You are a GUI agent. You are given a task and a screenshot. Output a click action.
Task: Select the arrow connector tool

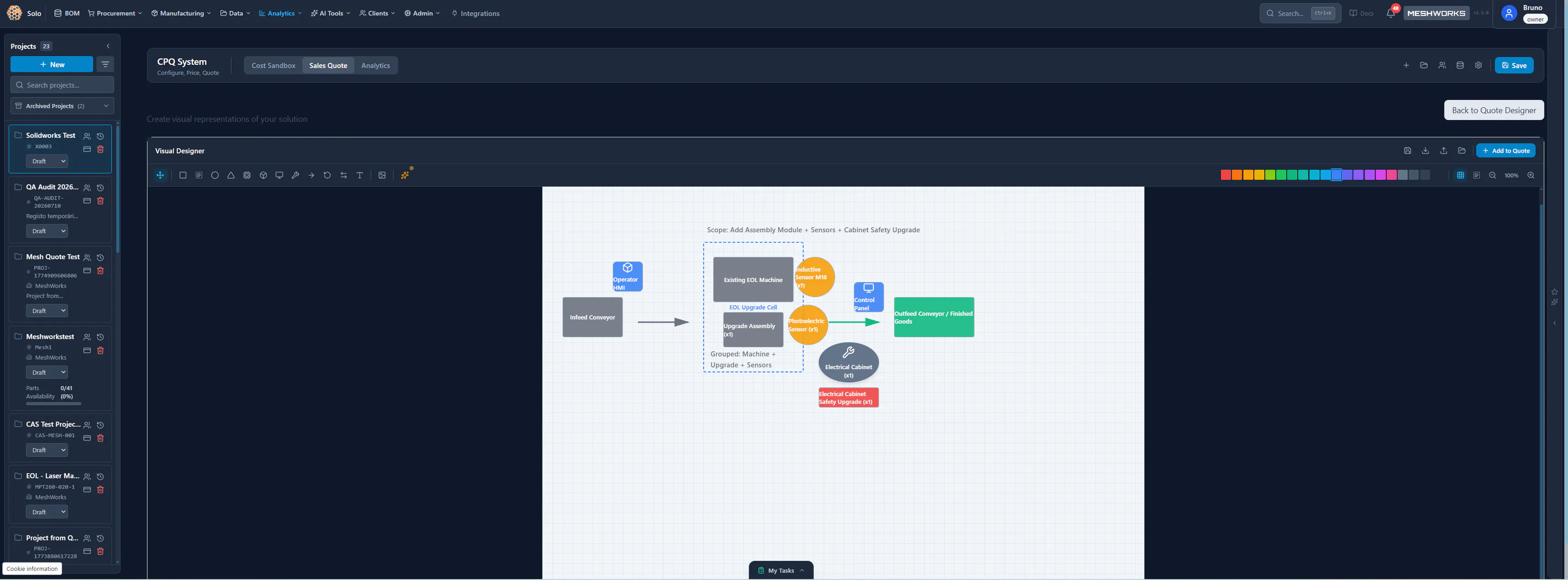pyautogui.click(x=311, y=175)
